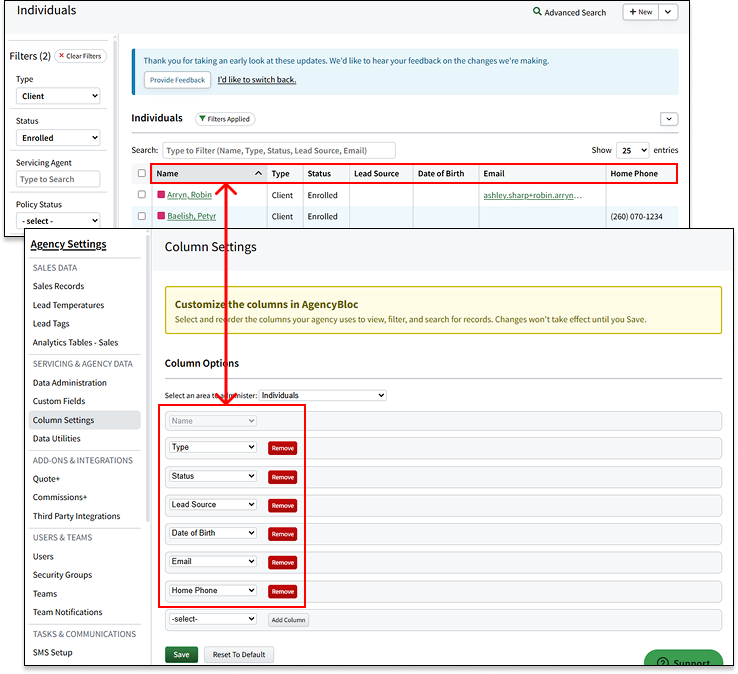The height and width of the screenshot is (674, 738).
Task: Expand the dropdown arrow beside New
Action: (668, 12)
